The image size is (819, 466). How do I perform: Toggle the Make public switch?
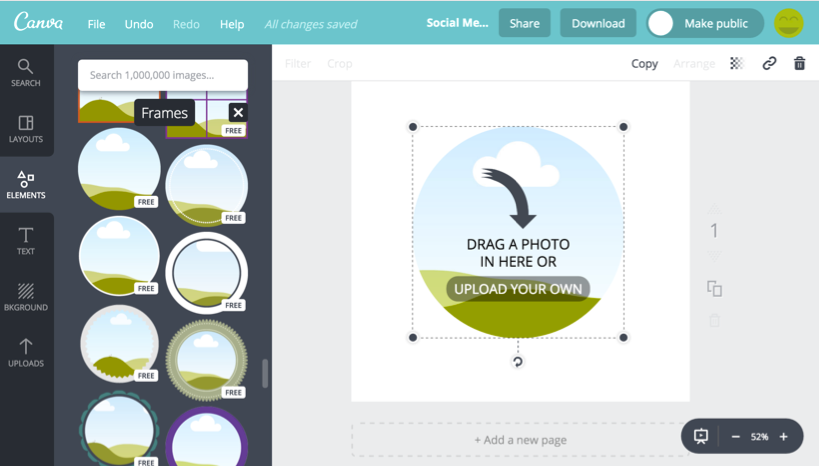pyautogui.click(x=662, y=23)
